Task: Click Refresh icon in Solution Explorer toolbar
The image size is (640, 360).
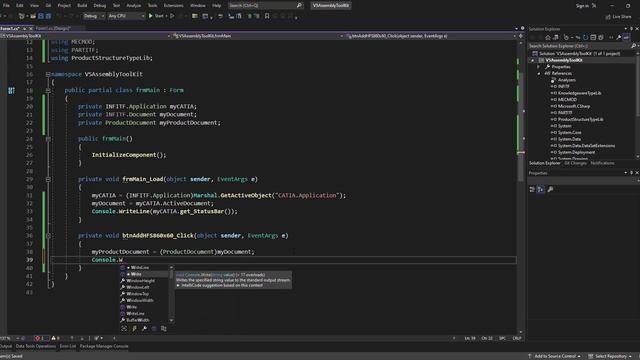Action: 585,38
